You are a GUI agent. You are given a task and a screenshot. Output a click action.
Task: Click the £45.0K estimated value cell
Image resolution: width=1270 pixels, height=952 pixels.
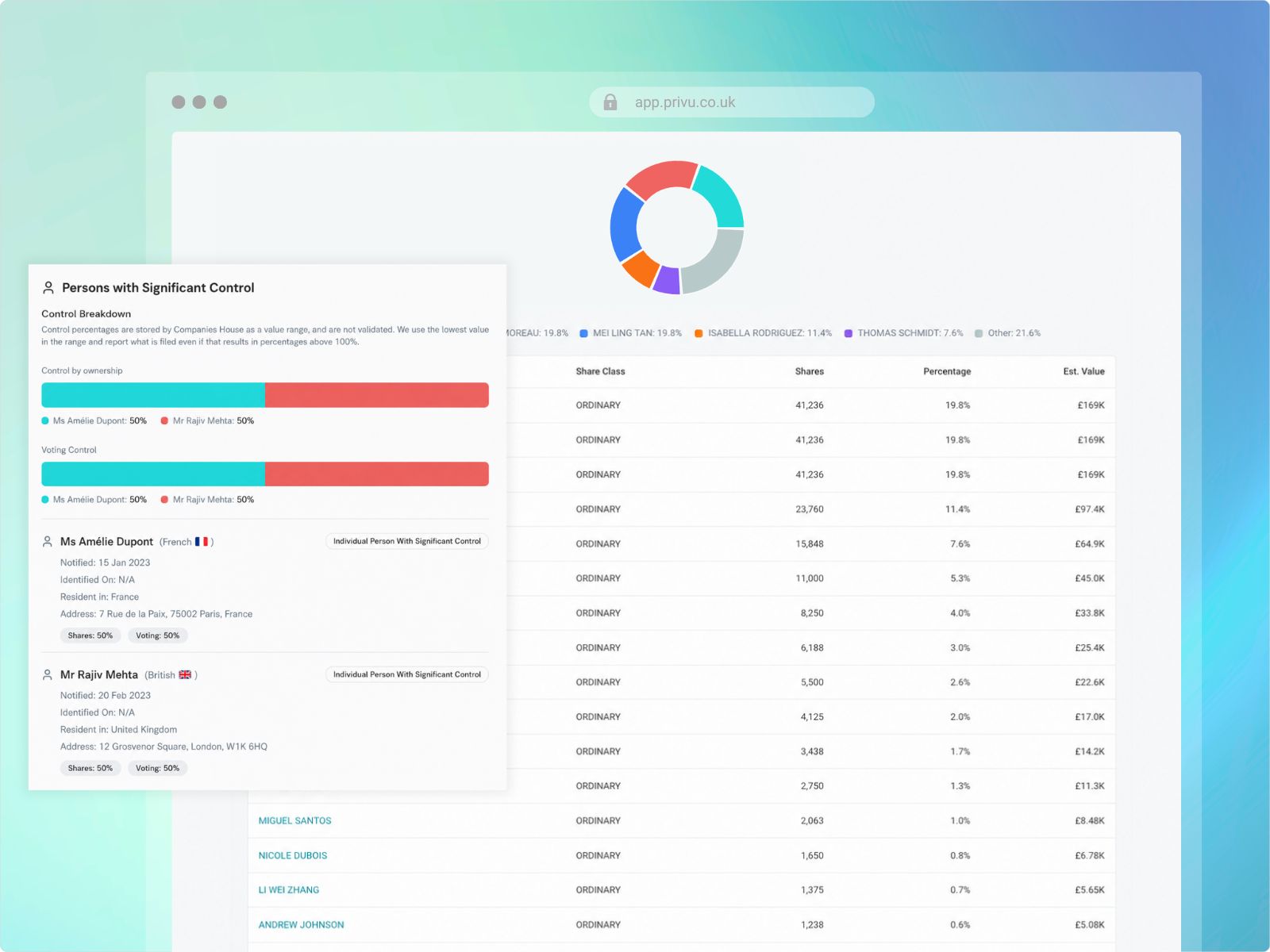(x=1090, y=578)
